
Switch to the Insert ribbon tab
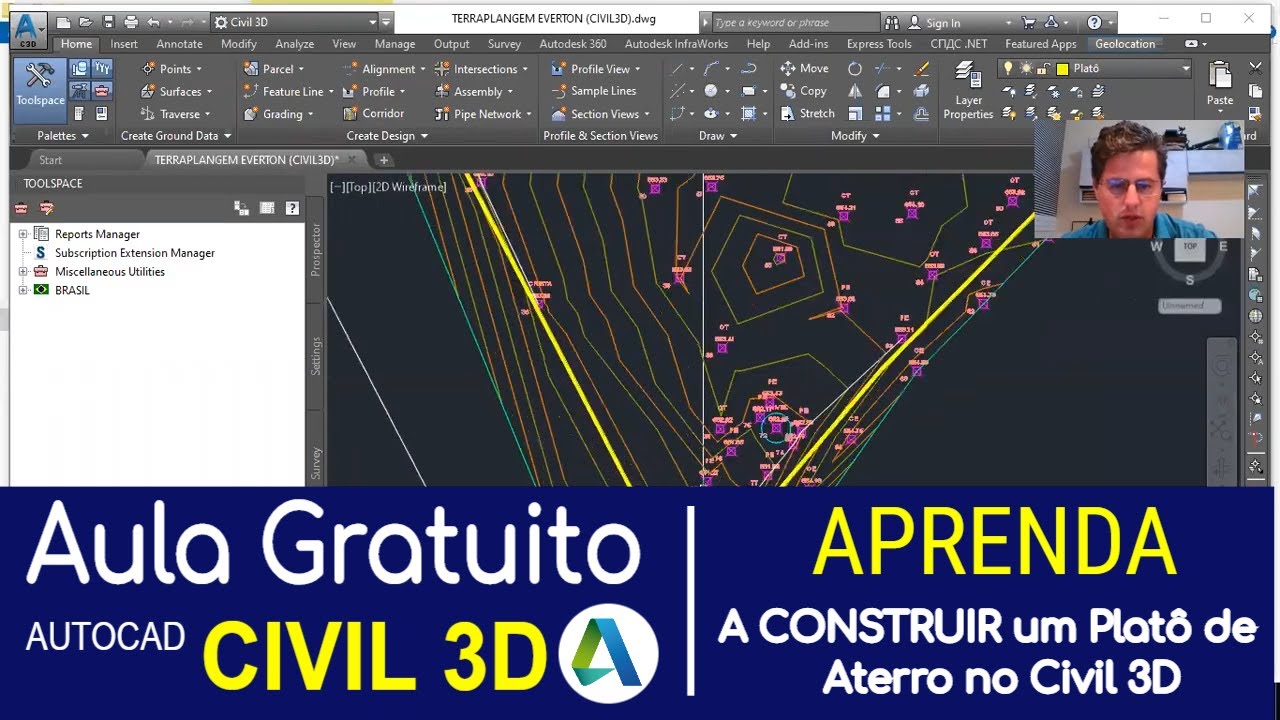click(124, 44)
